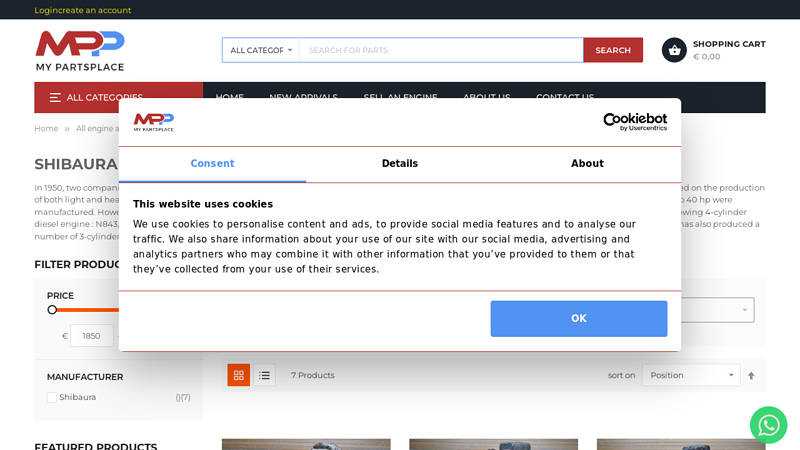Viewport: 800px width, 450px height.
Task: Open the Details tab in cookie dialog
Action: pyautogui.click(x=399, y=164)
